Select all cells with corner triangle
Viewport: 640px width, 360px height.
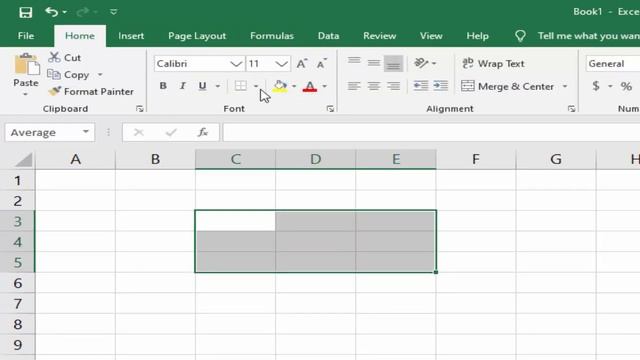coord(23,160)
